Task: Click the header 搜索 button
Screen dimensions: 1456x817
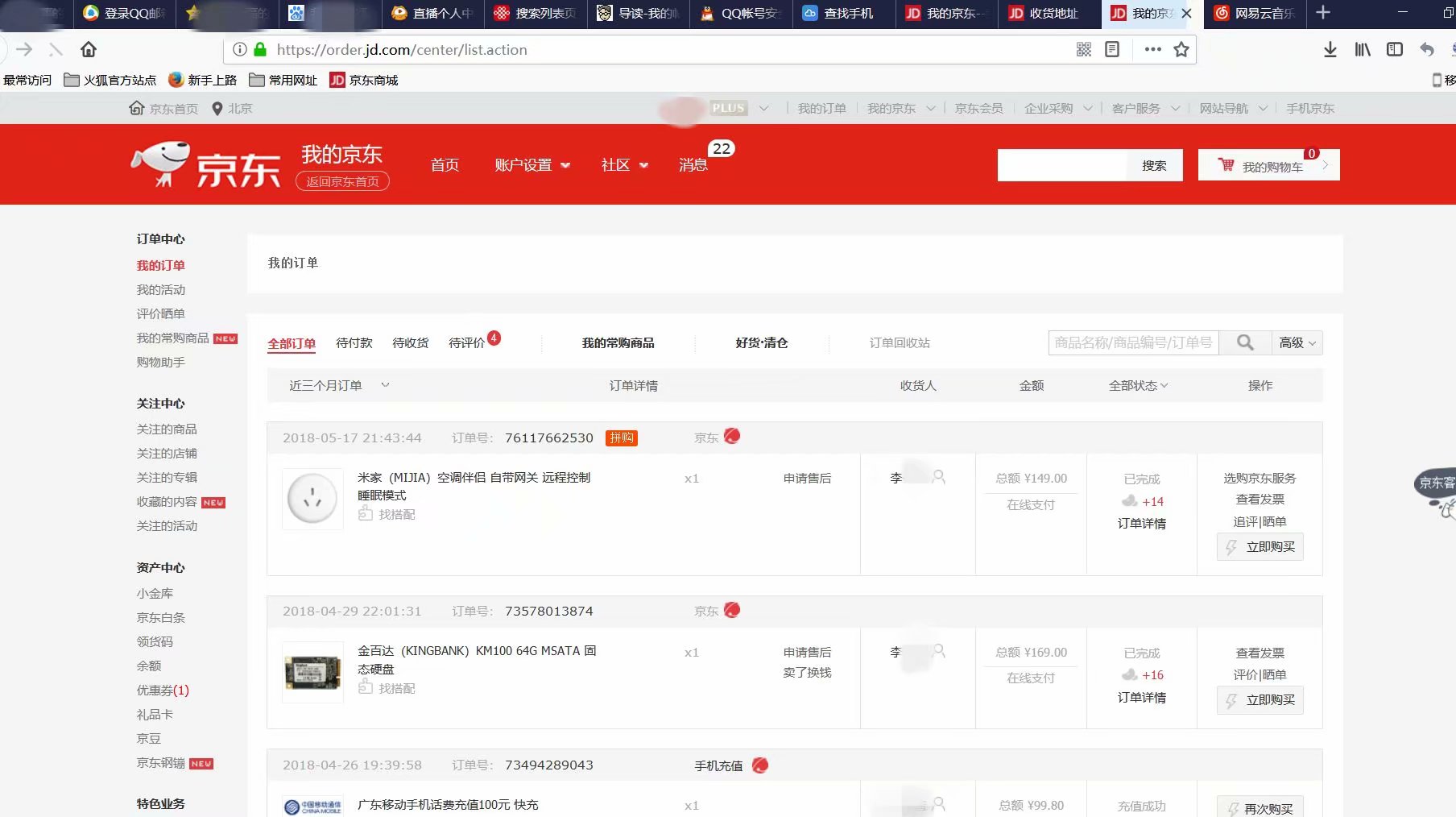Action: 1154,165
